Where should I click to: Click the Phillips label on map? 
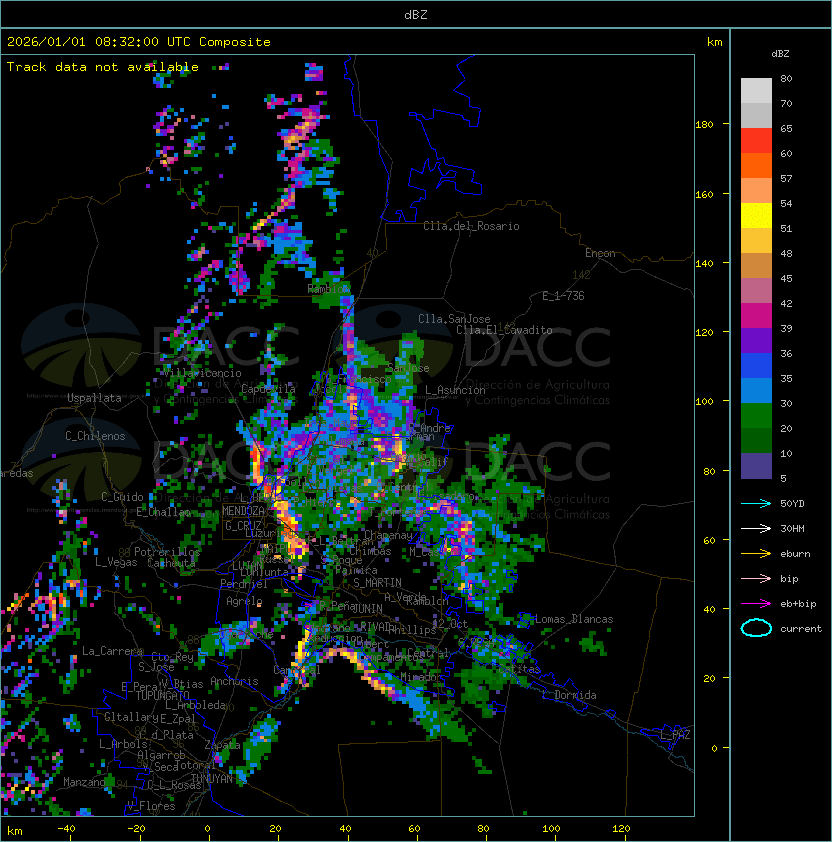pyautogui.click(x=412, y=630)
